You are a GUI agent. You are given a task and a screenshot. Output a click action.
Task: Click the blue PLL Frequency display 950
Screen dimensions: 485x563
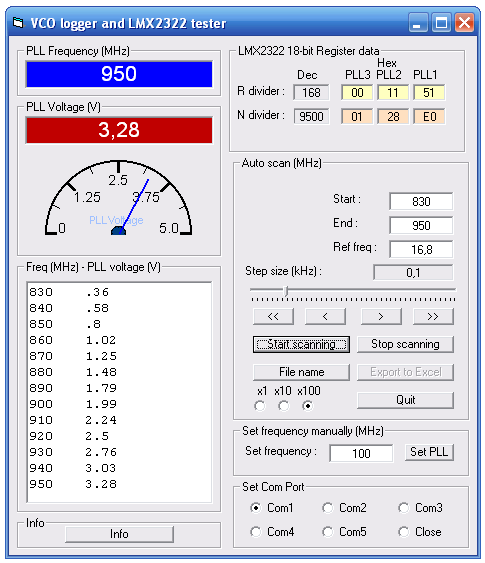pos(119,74)
